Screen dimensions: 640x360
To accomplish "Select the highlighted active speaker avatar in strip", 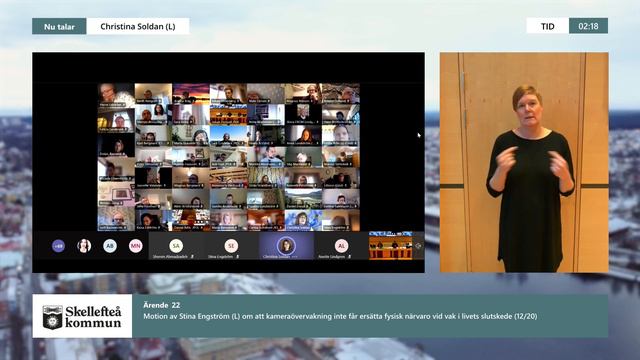I will [286, 246].
